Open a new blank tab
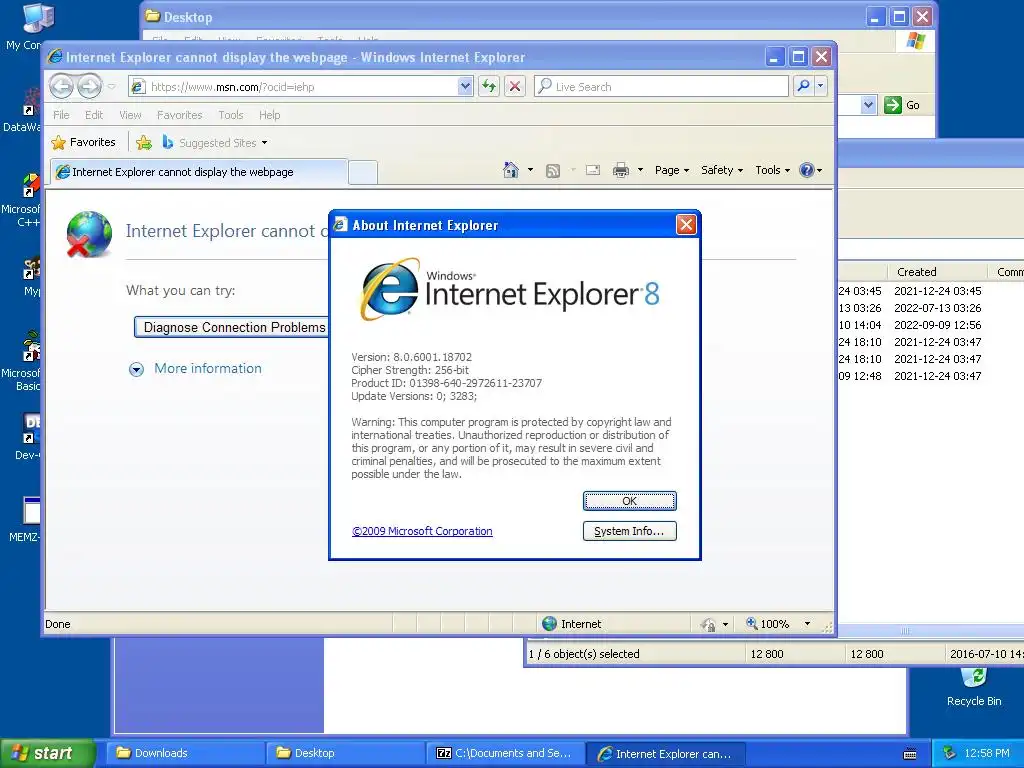Viewport: 1024px width, 768px height. (x=362, y=173)
